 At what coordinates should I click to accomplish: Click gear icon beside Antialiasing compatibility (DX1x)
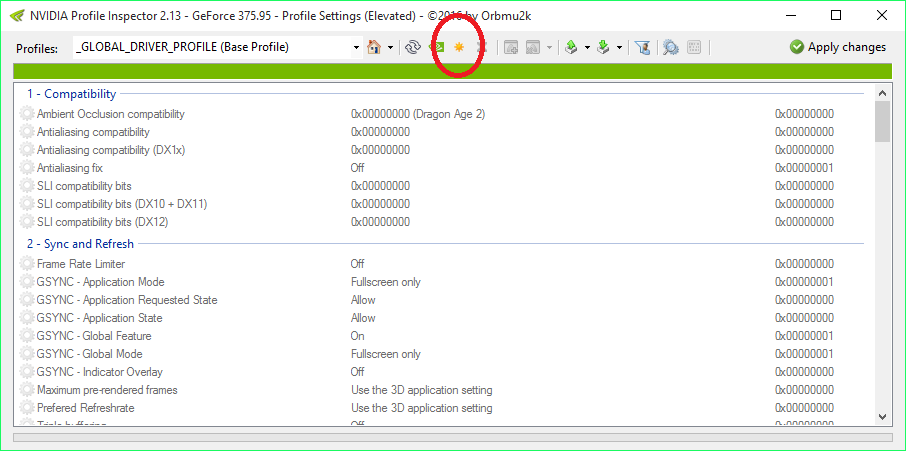point(27,150)
